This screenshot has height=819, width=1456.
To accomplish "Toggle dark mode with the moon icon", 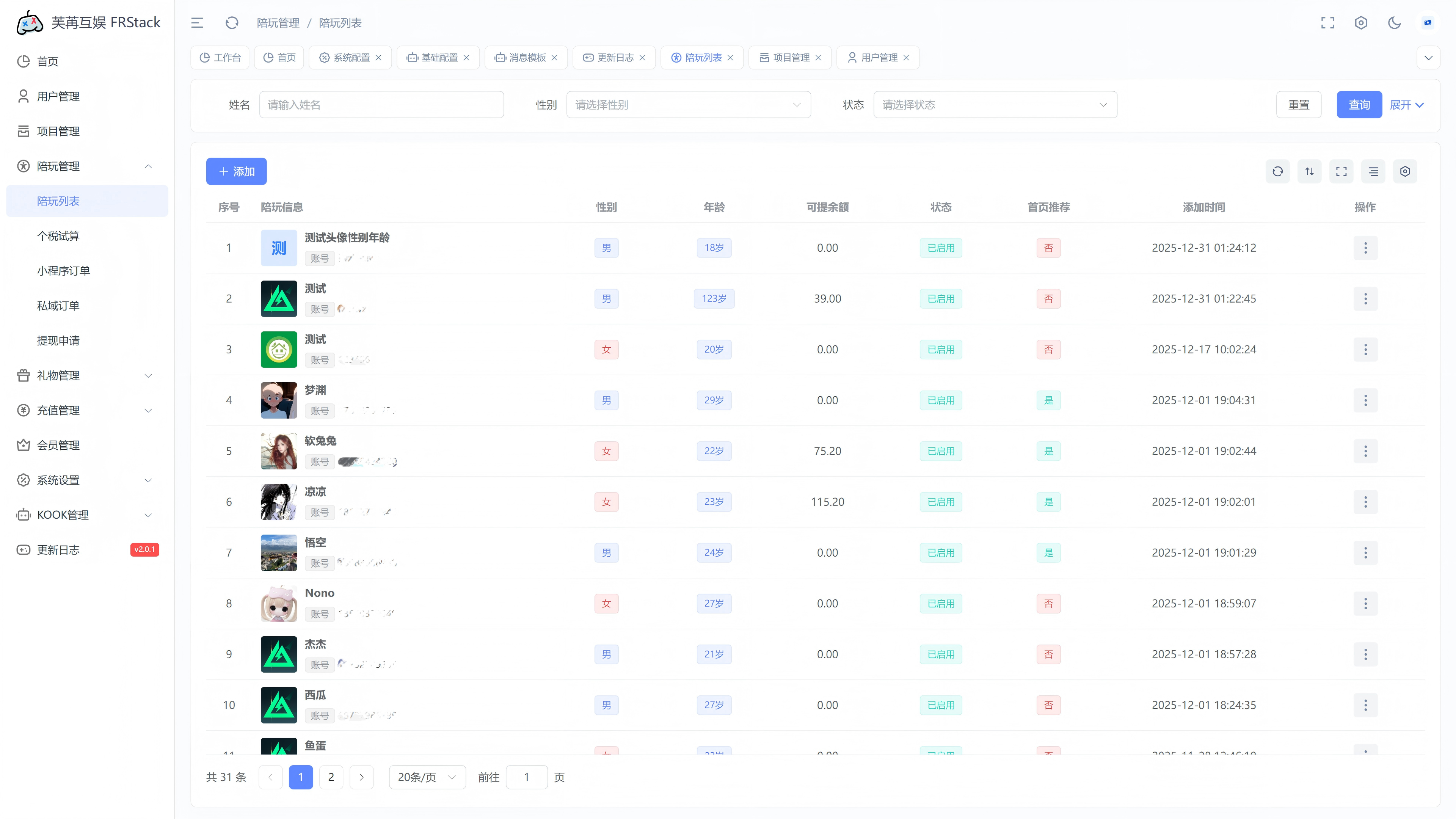I will pyautogui.click(x=1395, y=23).
